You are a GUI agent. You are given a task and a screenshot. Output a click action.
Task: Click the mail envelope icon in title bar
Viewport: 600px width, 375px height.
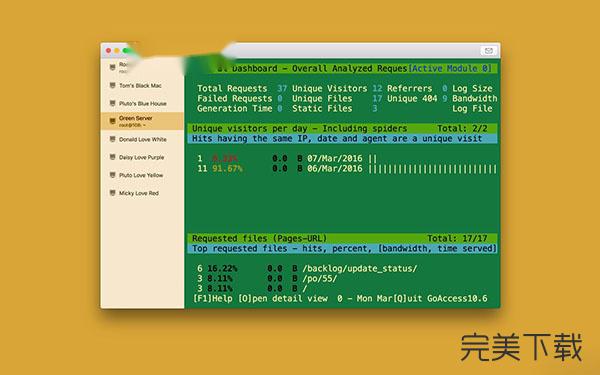[489, 51]
